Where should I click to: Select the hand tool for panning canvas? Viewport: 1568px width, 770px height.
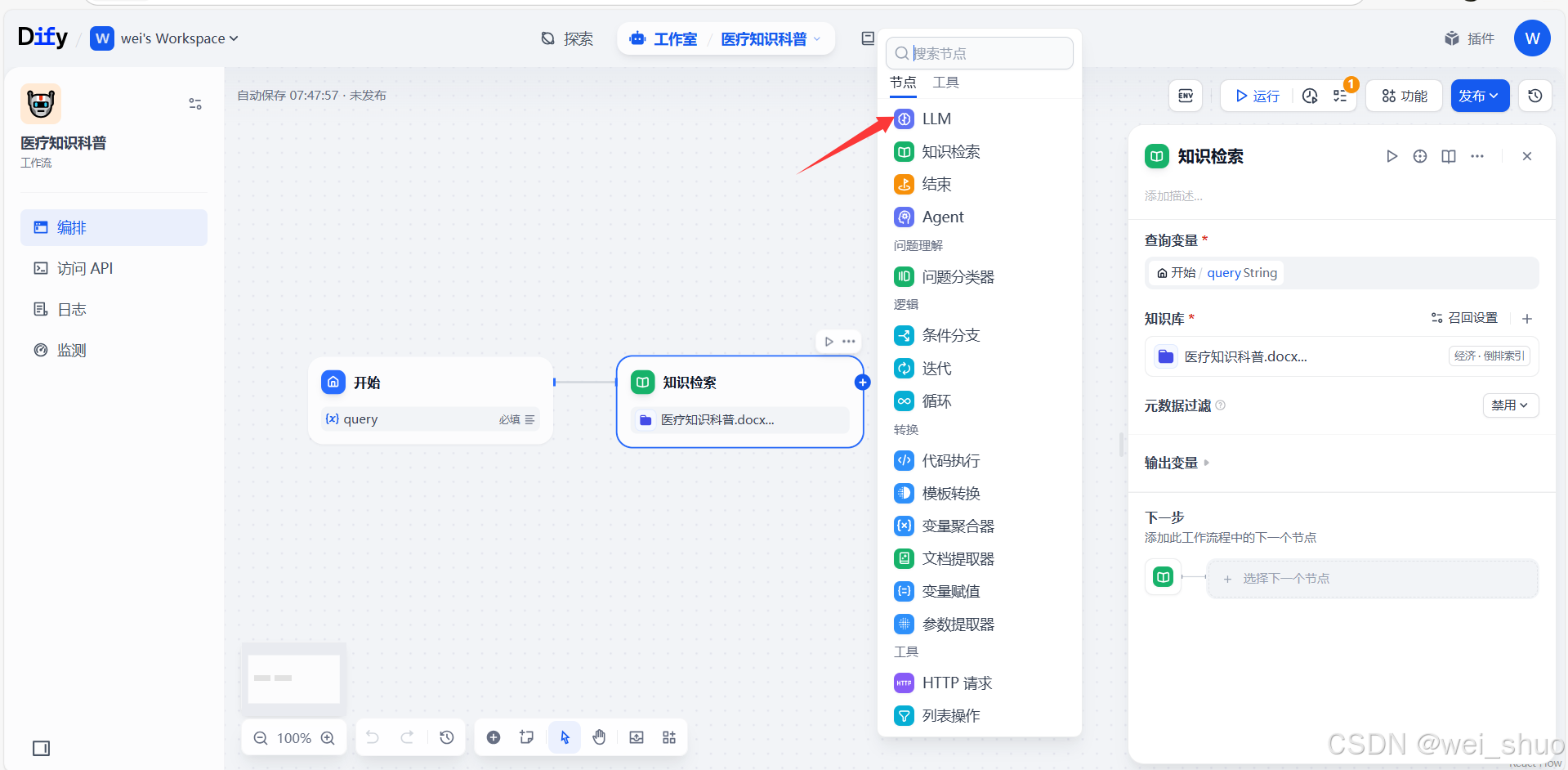pos(599,736)
